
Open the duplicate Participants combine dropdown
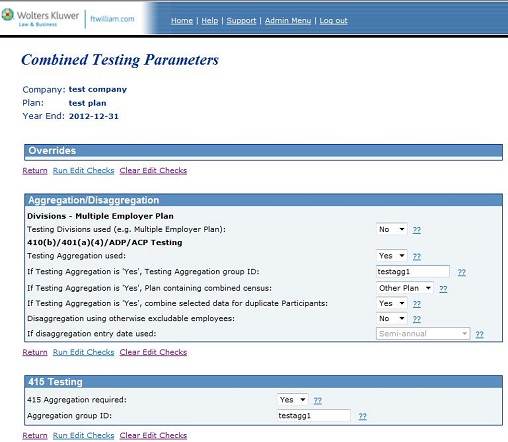(x=392, y=303)
